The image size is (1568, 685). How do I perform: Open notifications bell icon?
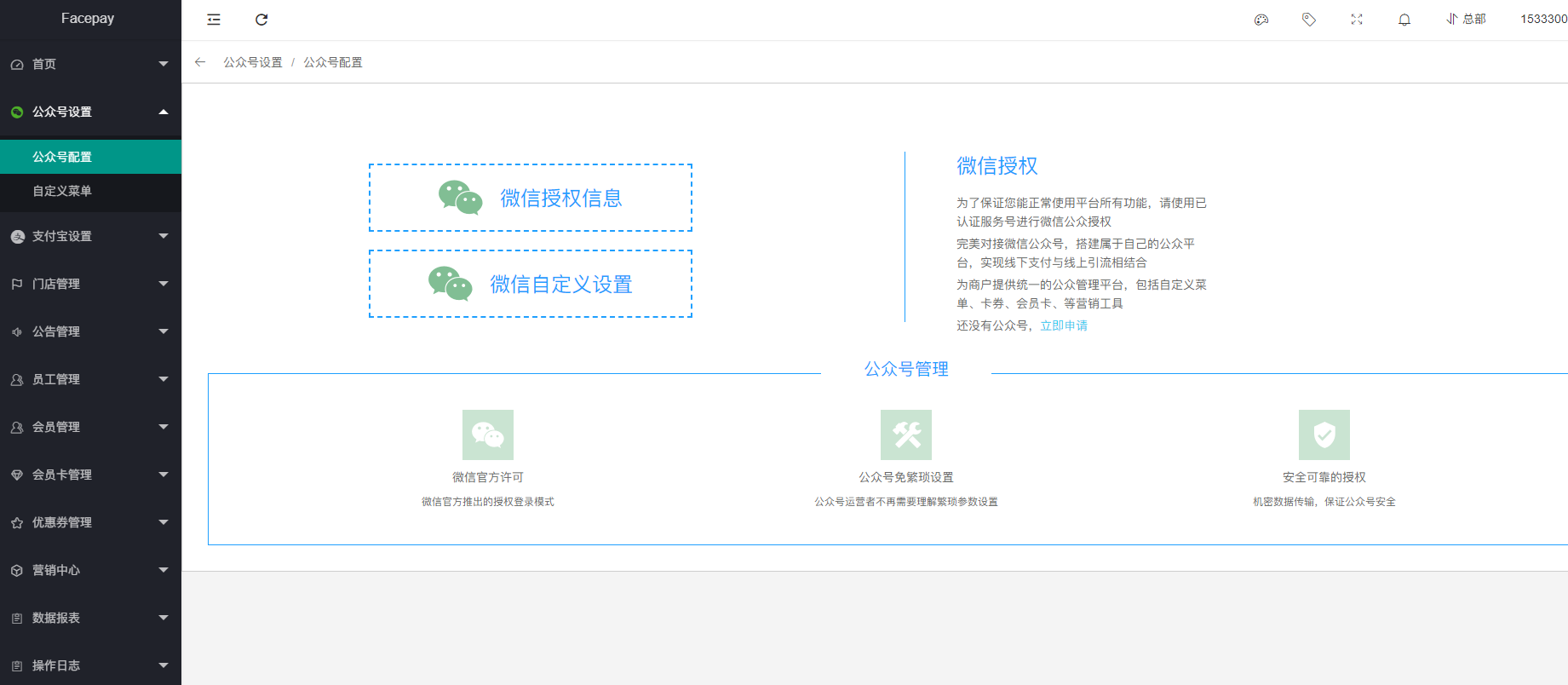[1404, 20]
